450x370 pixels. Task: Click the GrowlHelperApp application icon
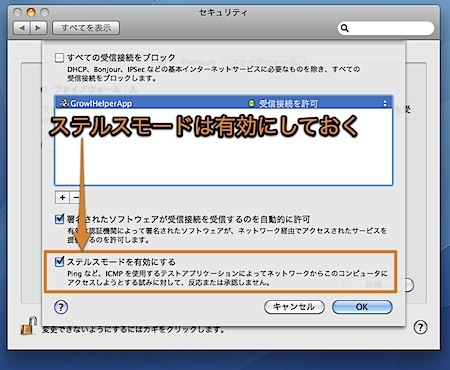click(64, 103)
